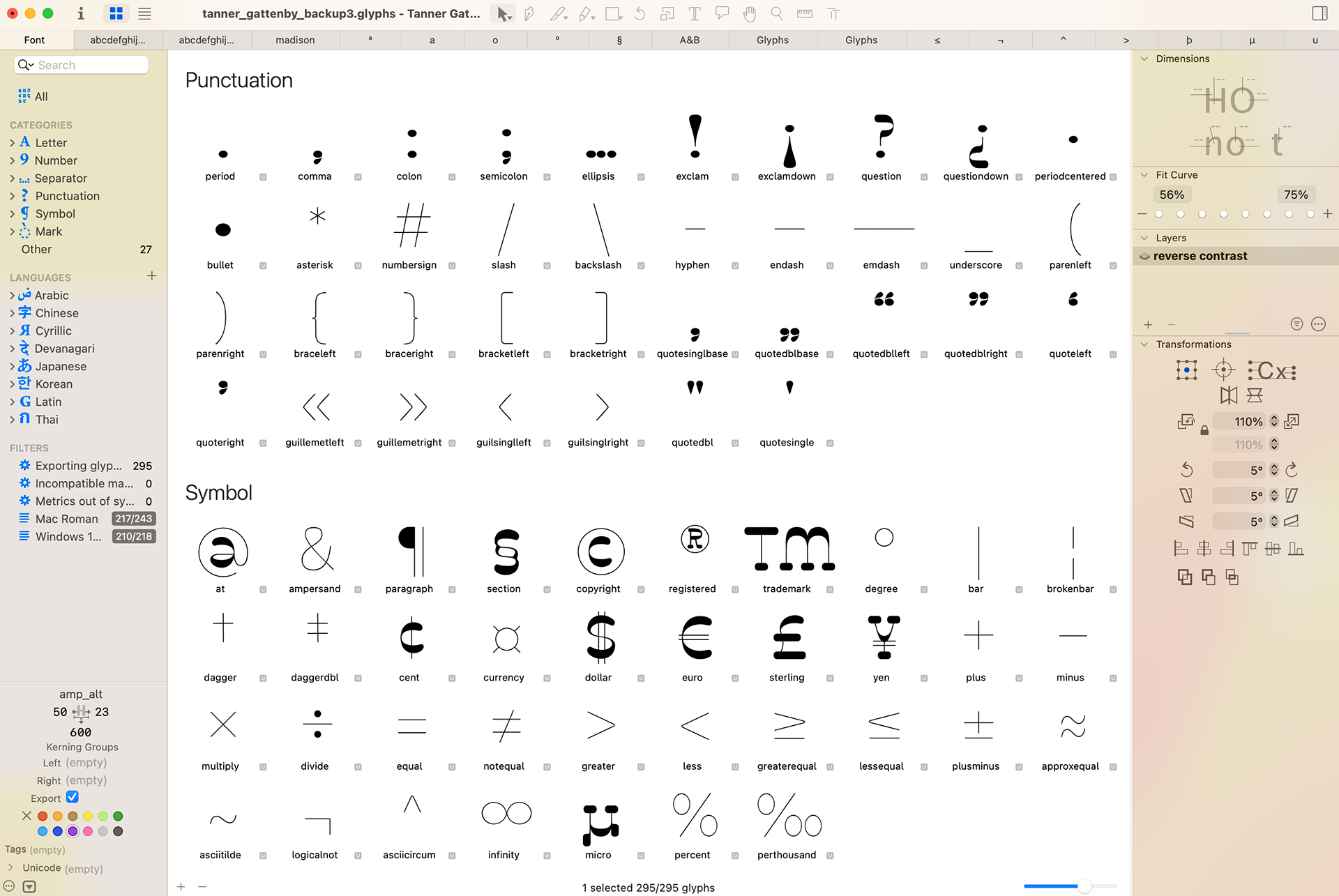Image resolution: width=1339 pixels, height=896 pixels.
Task: Expand the Unicode field disclosure
Action: click(10, 867)
